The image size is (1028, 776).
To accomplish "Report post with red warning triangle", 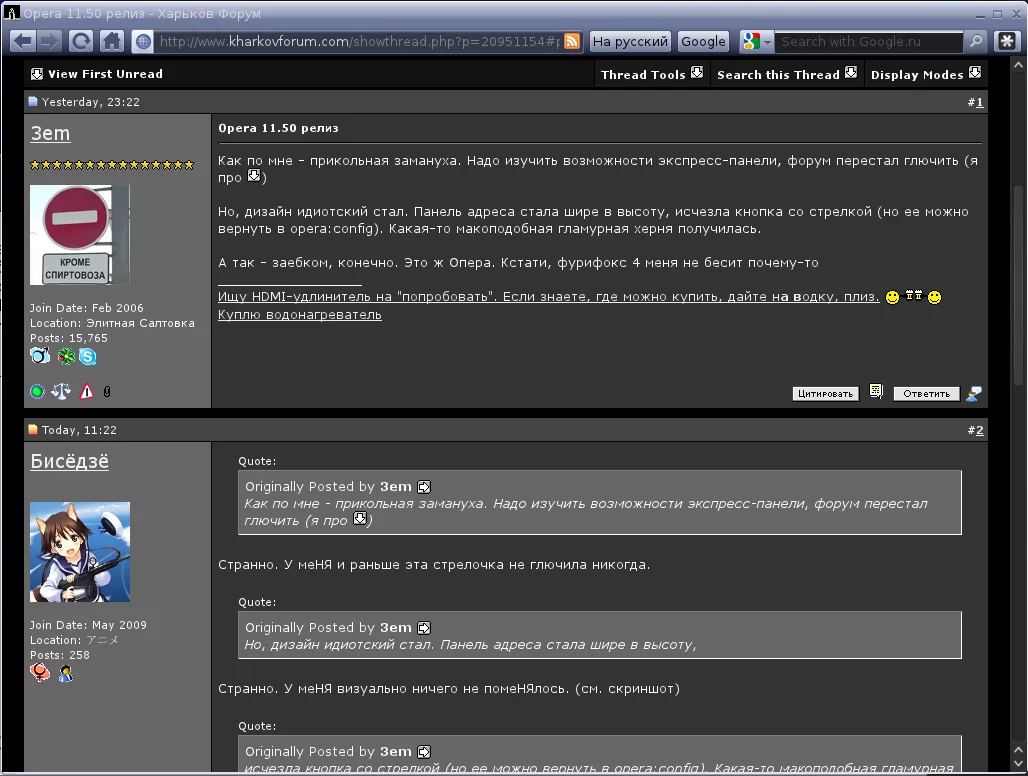I will [87, 391].
